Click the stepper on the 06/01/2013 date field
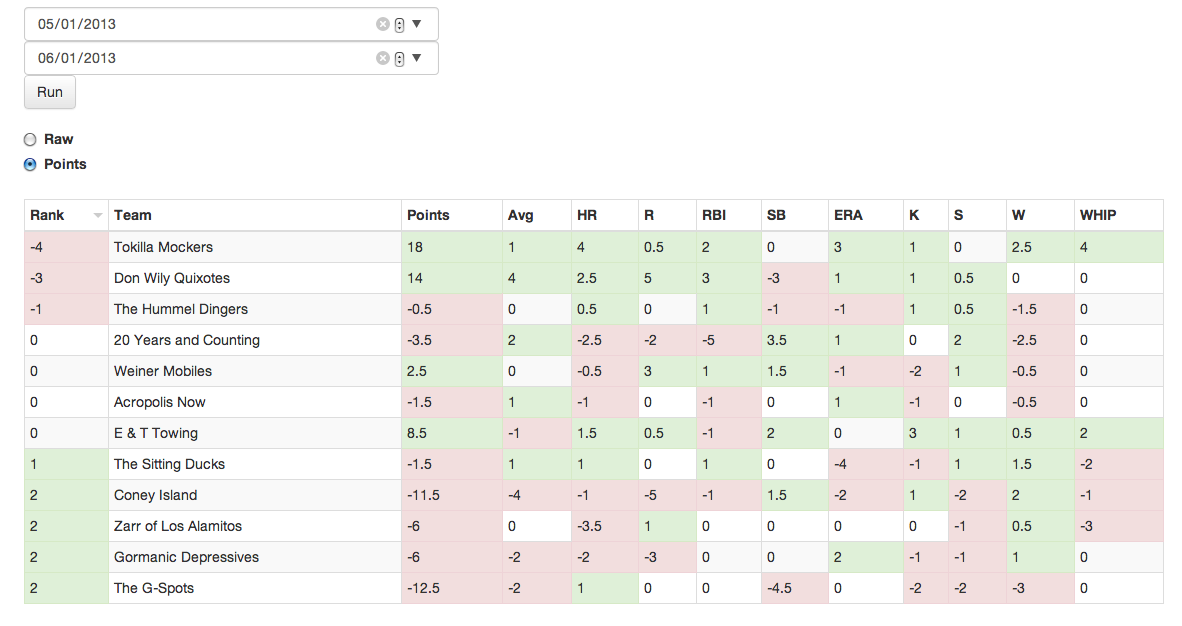This screenshot has height=626, width=1182. click(x=399, y=58)
